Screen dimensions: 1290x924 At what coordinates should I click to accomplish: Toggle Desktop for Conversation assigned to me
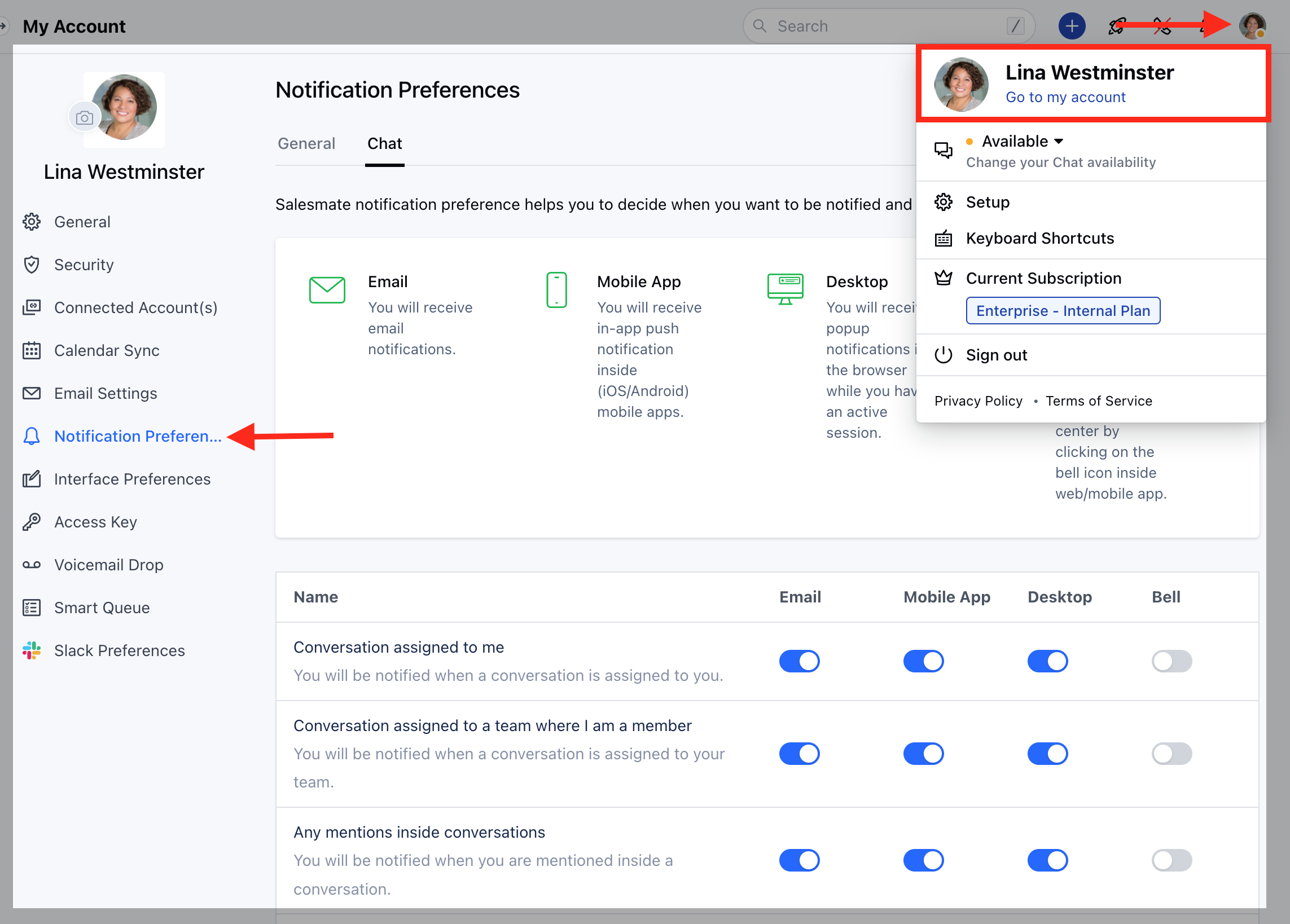click(x=1048, y=661)
